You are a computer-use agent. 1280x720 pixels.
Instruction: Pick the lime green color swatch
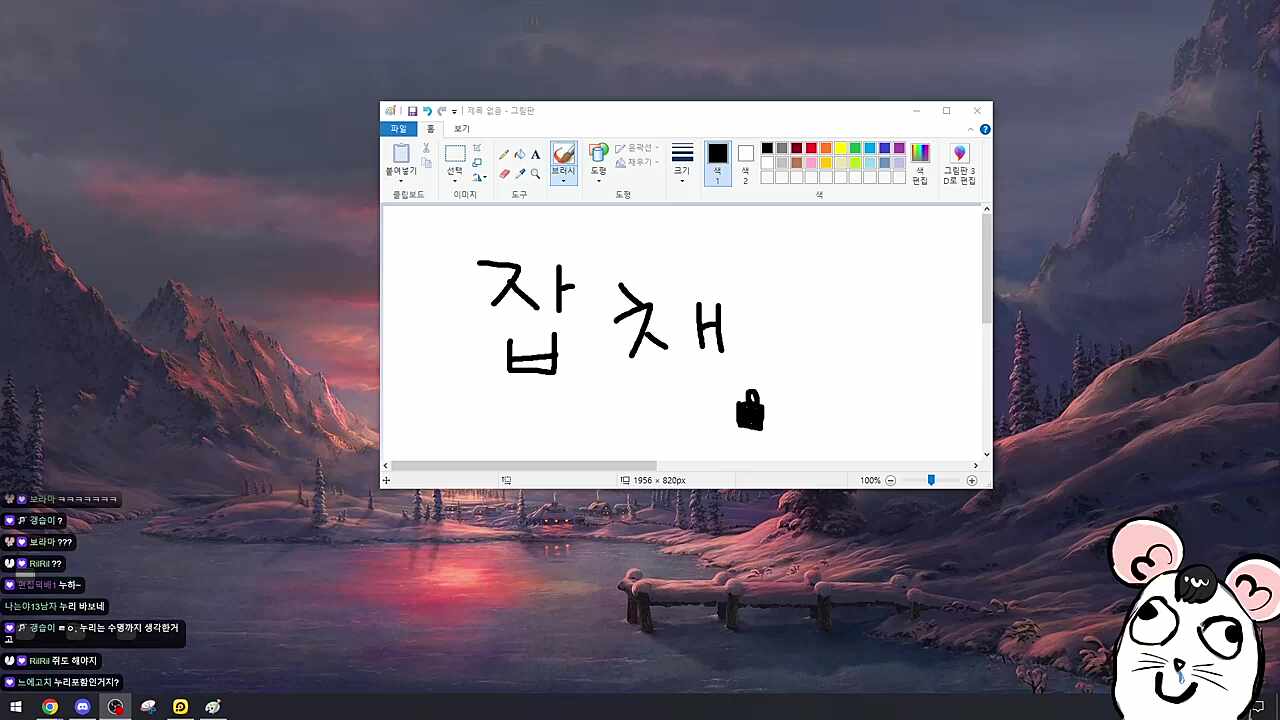click(855, 163)
